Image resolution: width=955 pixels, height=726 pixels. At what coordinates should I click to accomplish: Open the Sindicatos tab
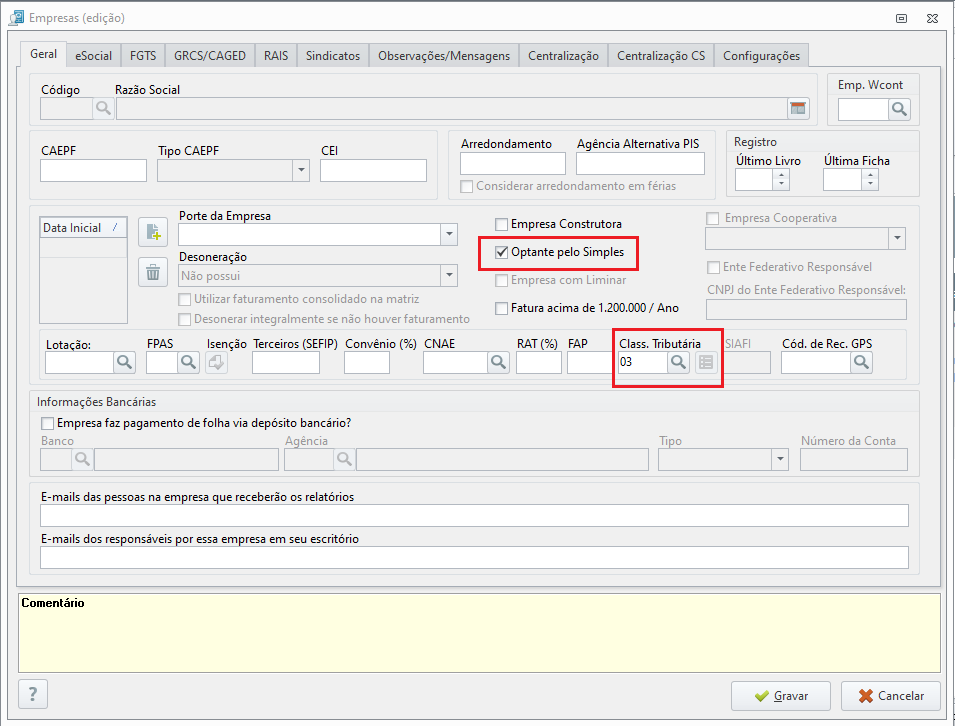[333, 55]
